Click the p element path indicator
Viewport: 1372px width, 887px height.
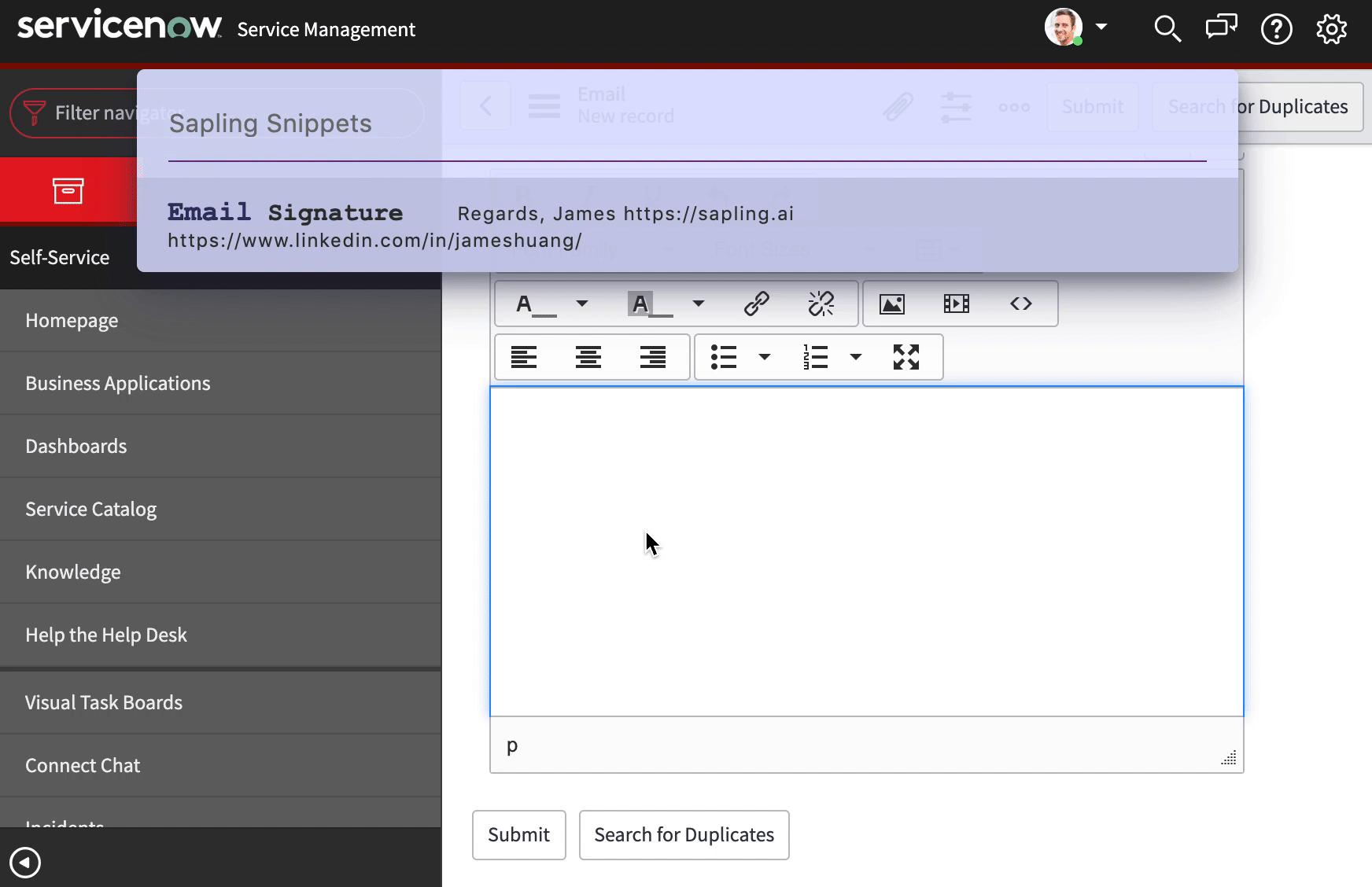512,745
